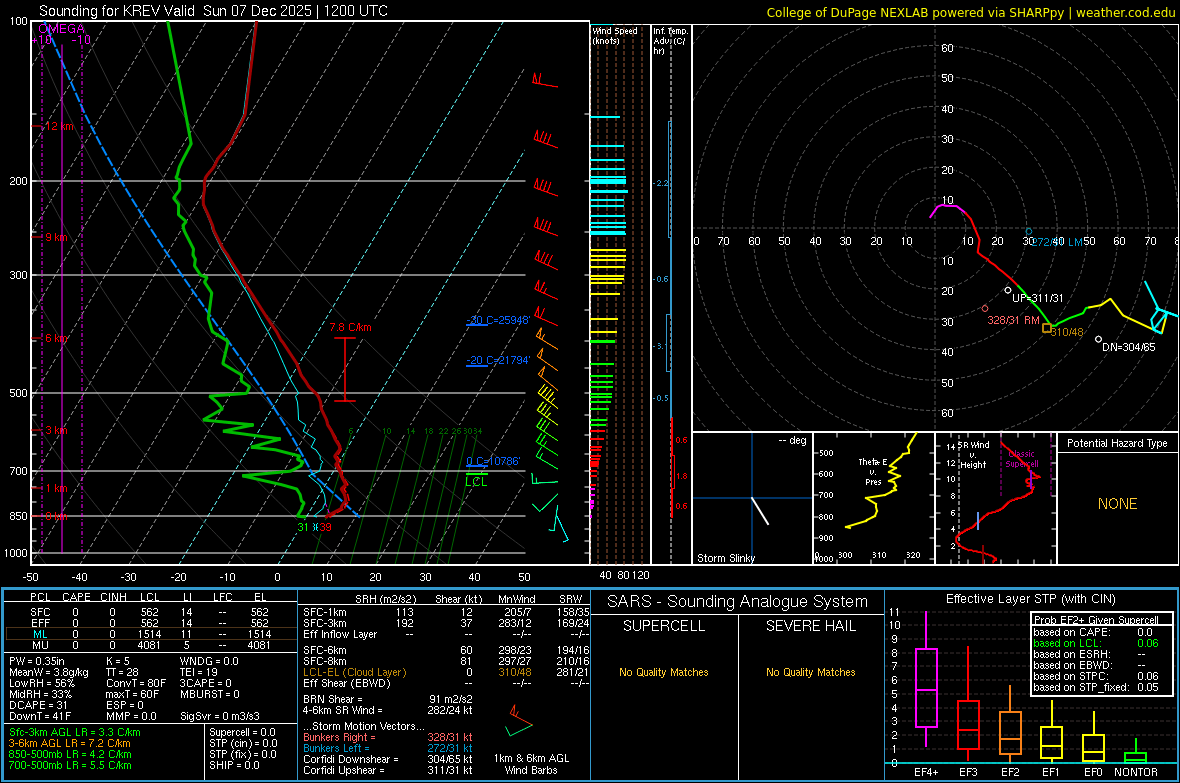
Task: Click the 328/31 RM storm motion label
Action: (x=1013, y=320)
